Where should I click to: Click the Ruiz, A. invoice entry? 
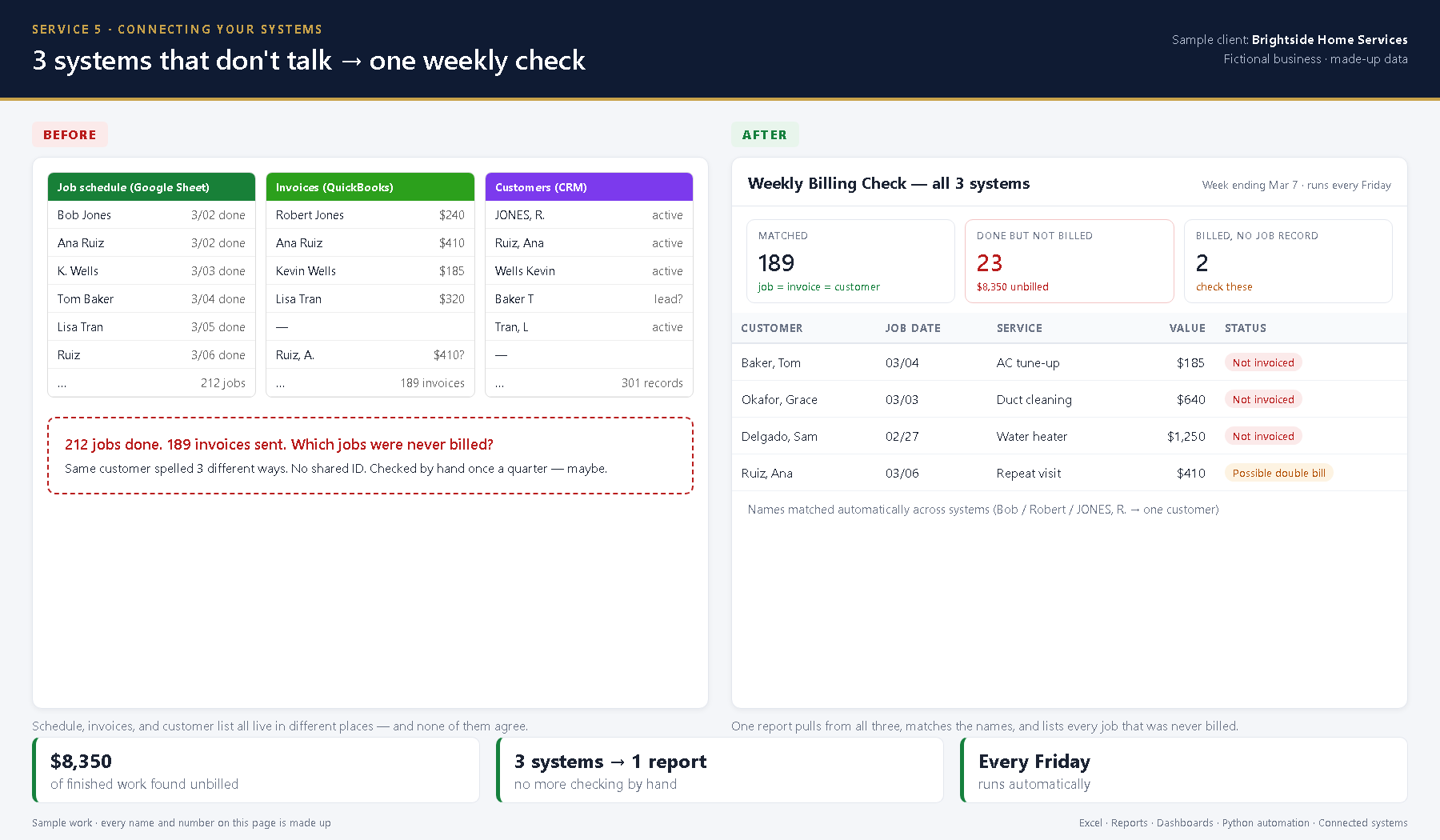click(294, 355)
